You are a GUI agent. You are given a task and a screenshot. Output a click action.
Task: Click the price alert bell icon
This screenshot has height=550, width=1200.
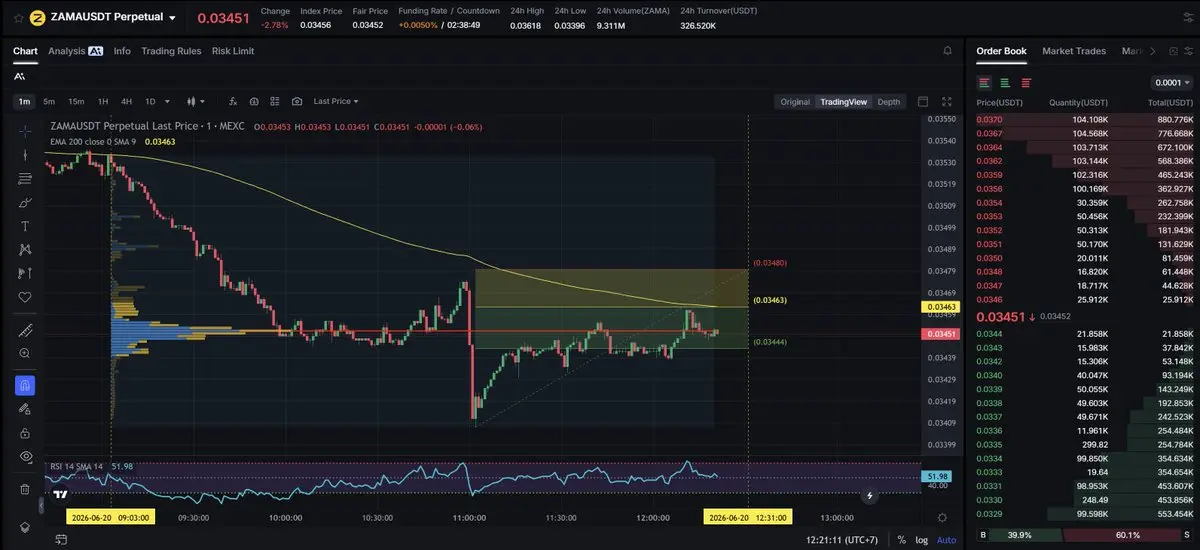click(948, 51)
